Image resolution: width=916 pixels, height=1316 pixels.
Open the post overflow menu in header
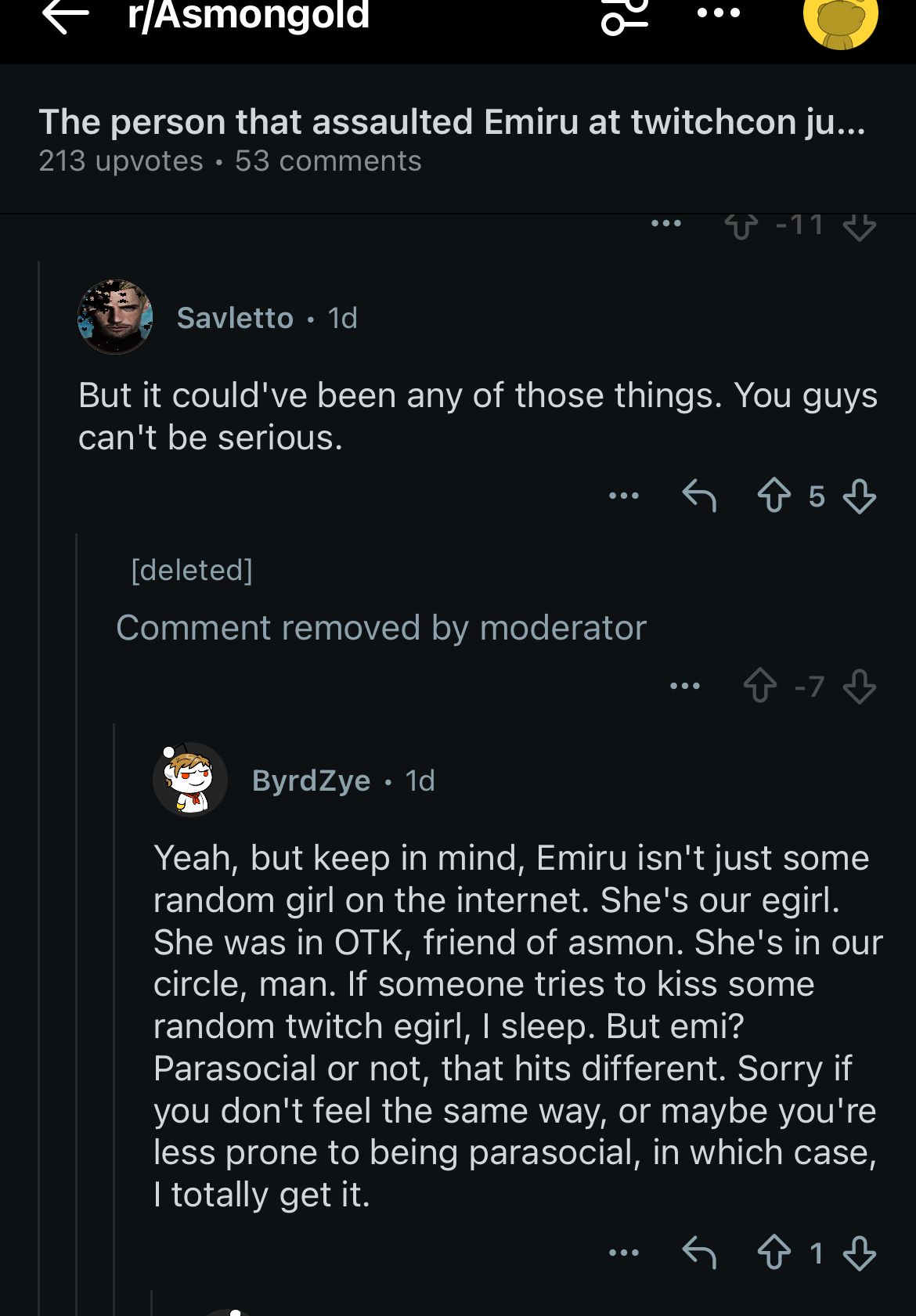click(718, 13)
